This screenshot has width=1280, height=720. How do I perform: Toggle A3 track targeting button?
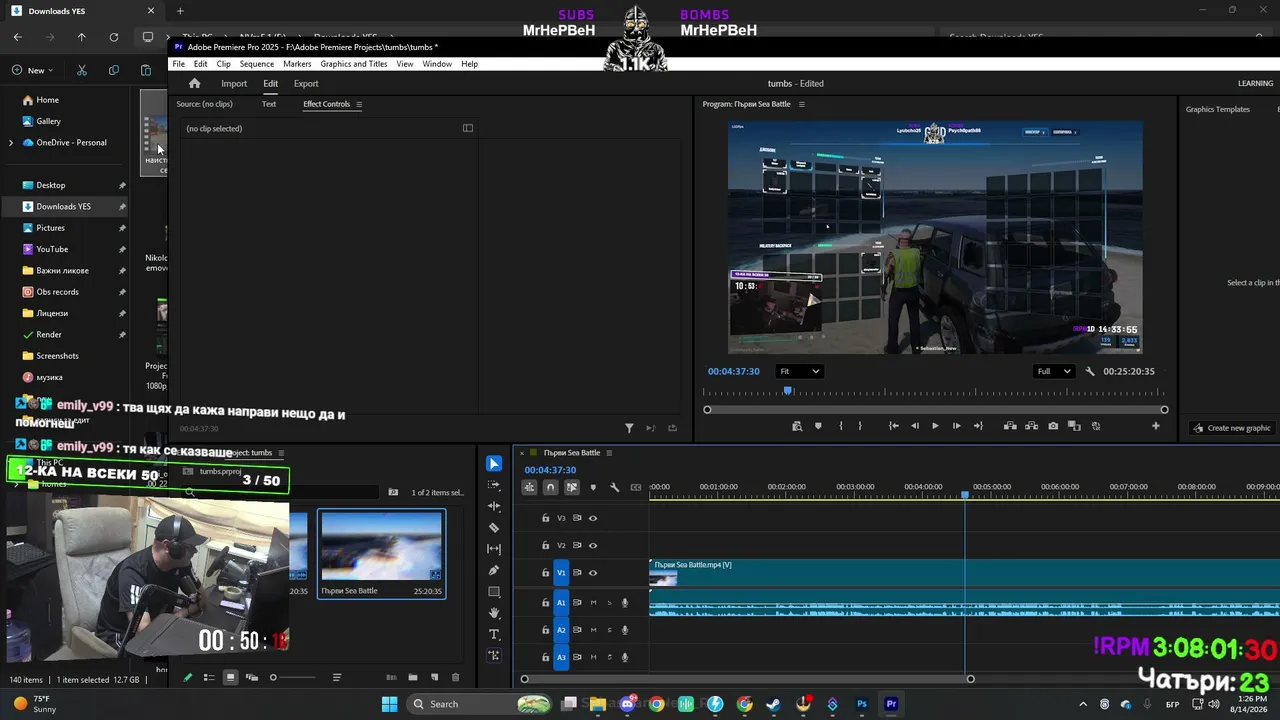coord(561,657)
